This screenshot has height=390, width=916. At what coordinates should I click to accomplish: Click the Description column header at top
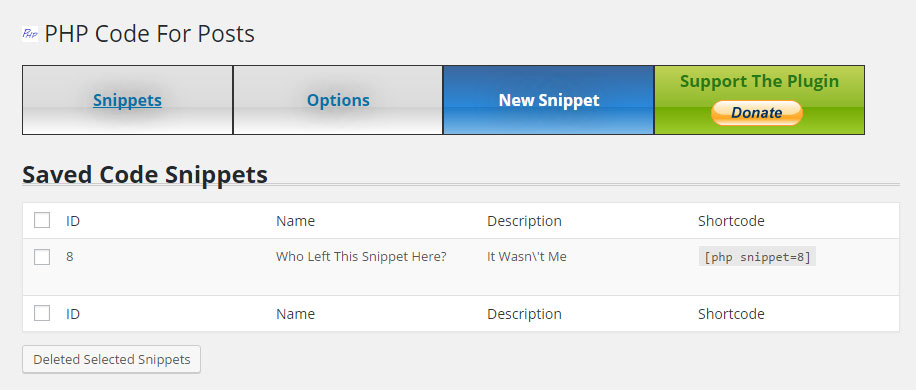525,221
